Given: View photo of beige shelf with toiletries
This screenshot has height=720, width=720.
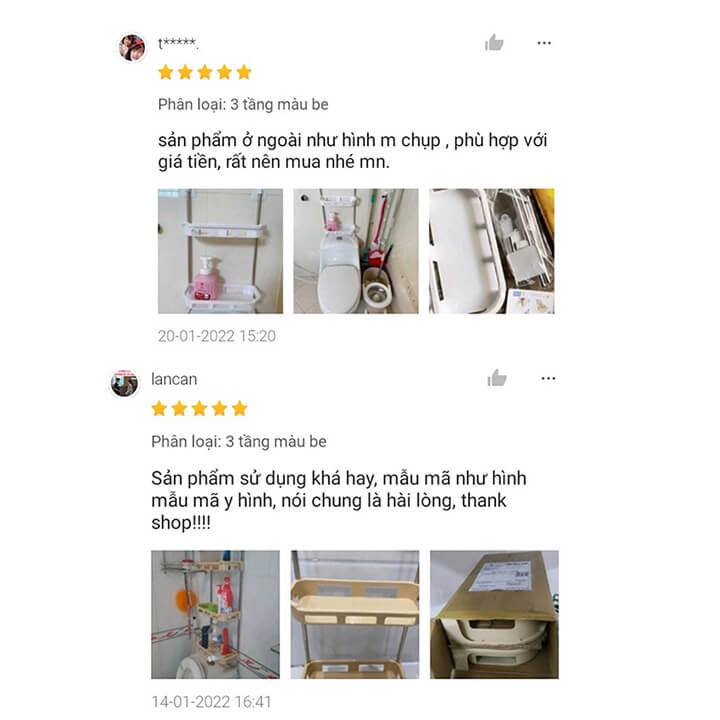Looking at the screenshot, I should tap(215, 614).
